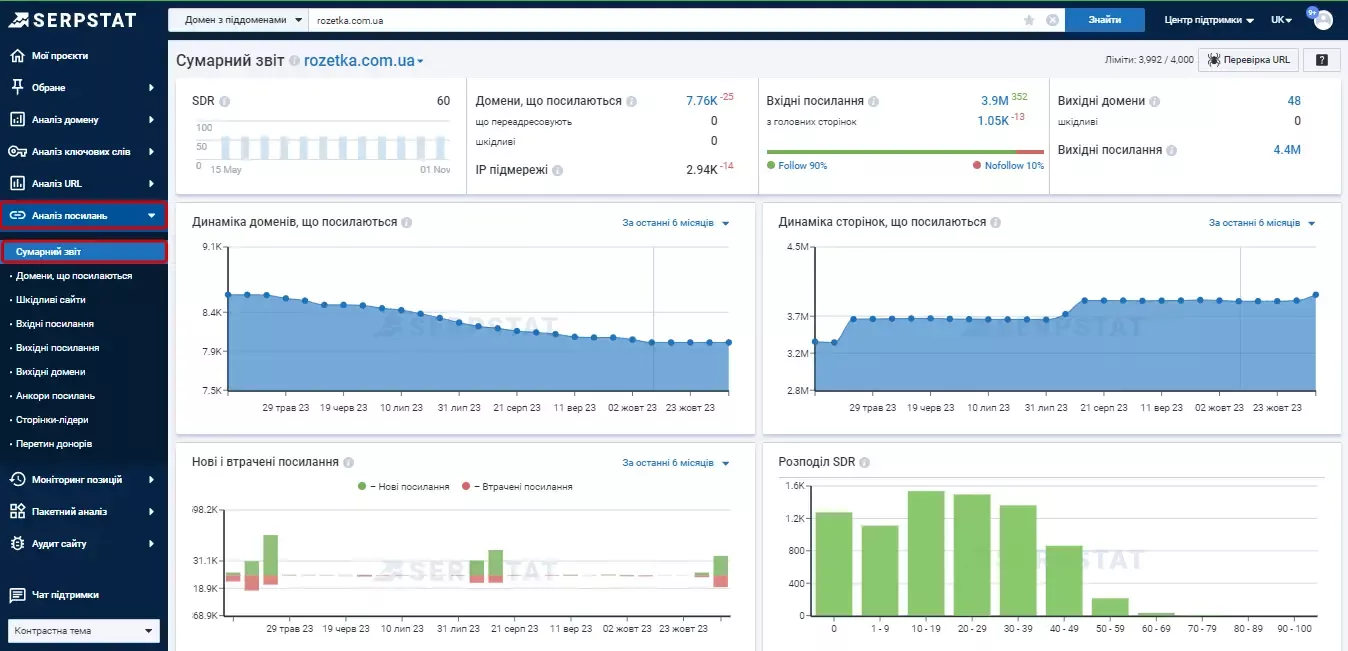Click the Перевірка URL button
Viewport: 1348px width, 651px height.
(1248, 60)
